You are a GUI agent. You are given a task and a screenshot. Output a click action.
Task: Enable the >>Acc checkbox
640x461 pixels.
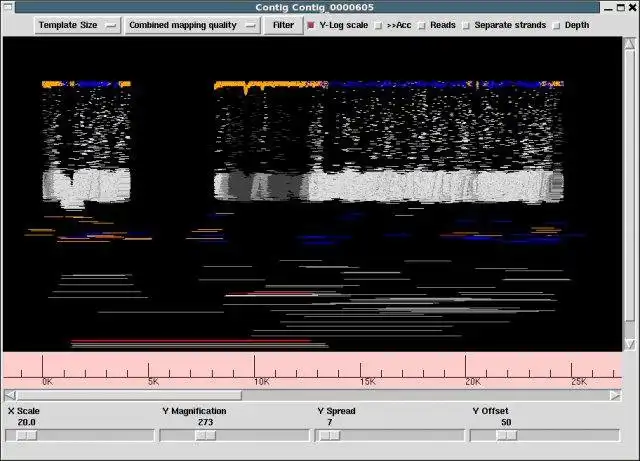coord(378,25)
